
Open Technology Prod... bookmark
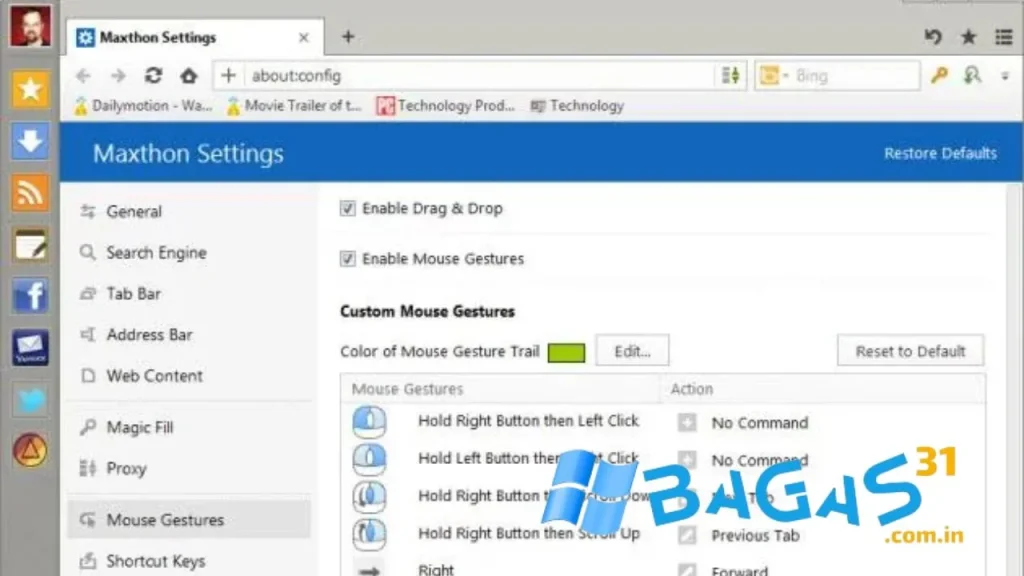pos(445,106)
